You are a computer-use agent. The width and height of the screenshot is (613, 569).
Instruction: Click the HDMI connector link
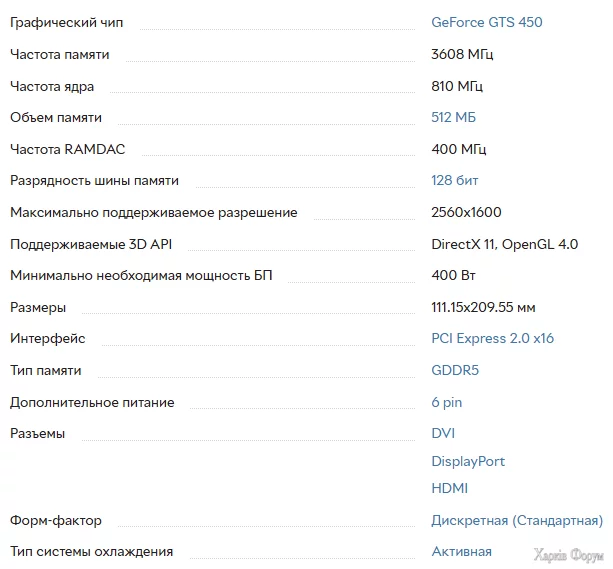coord(449,489)
